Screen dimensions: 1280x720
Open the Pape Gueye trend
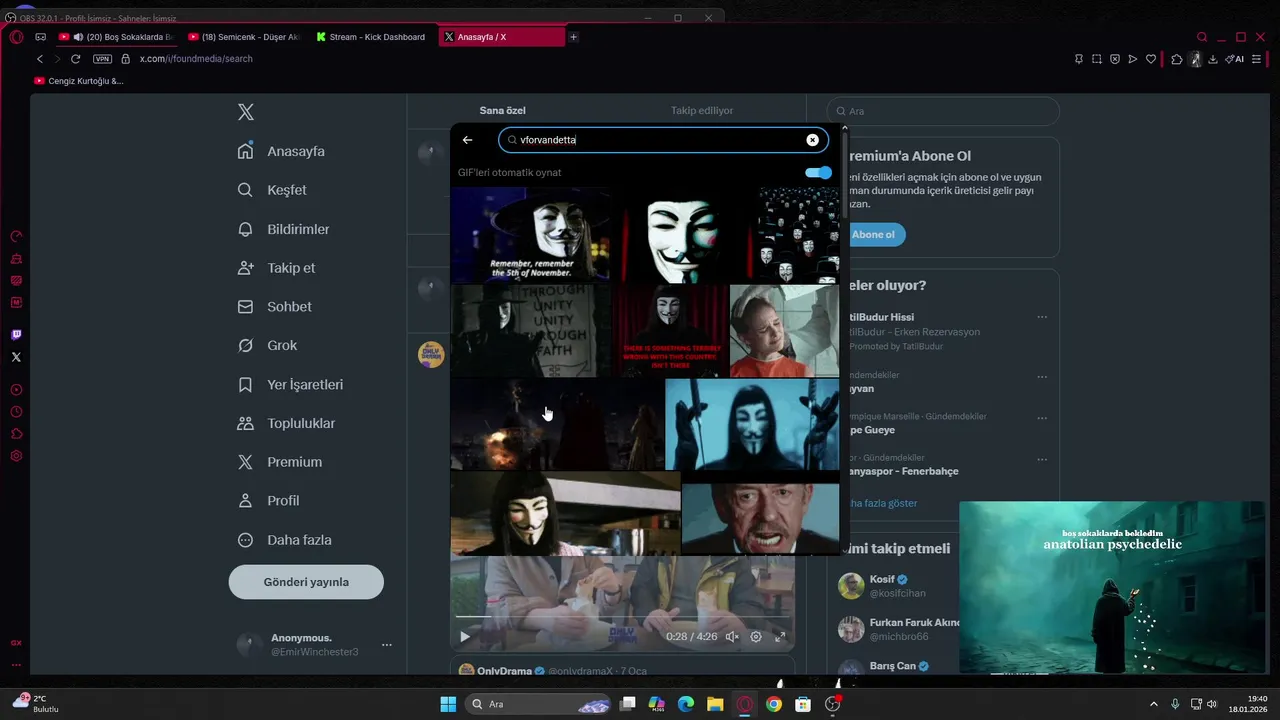click(872, 430)
